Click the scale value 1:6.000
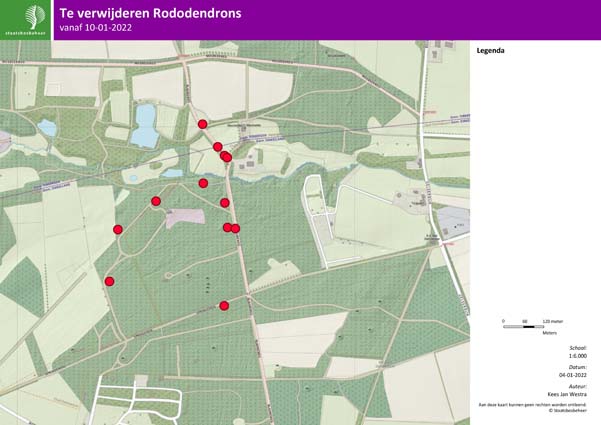The width and height of the screenshot is (601, 425). point(577,355)
